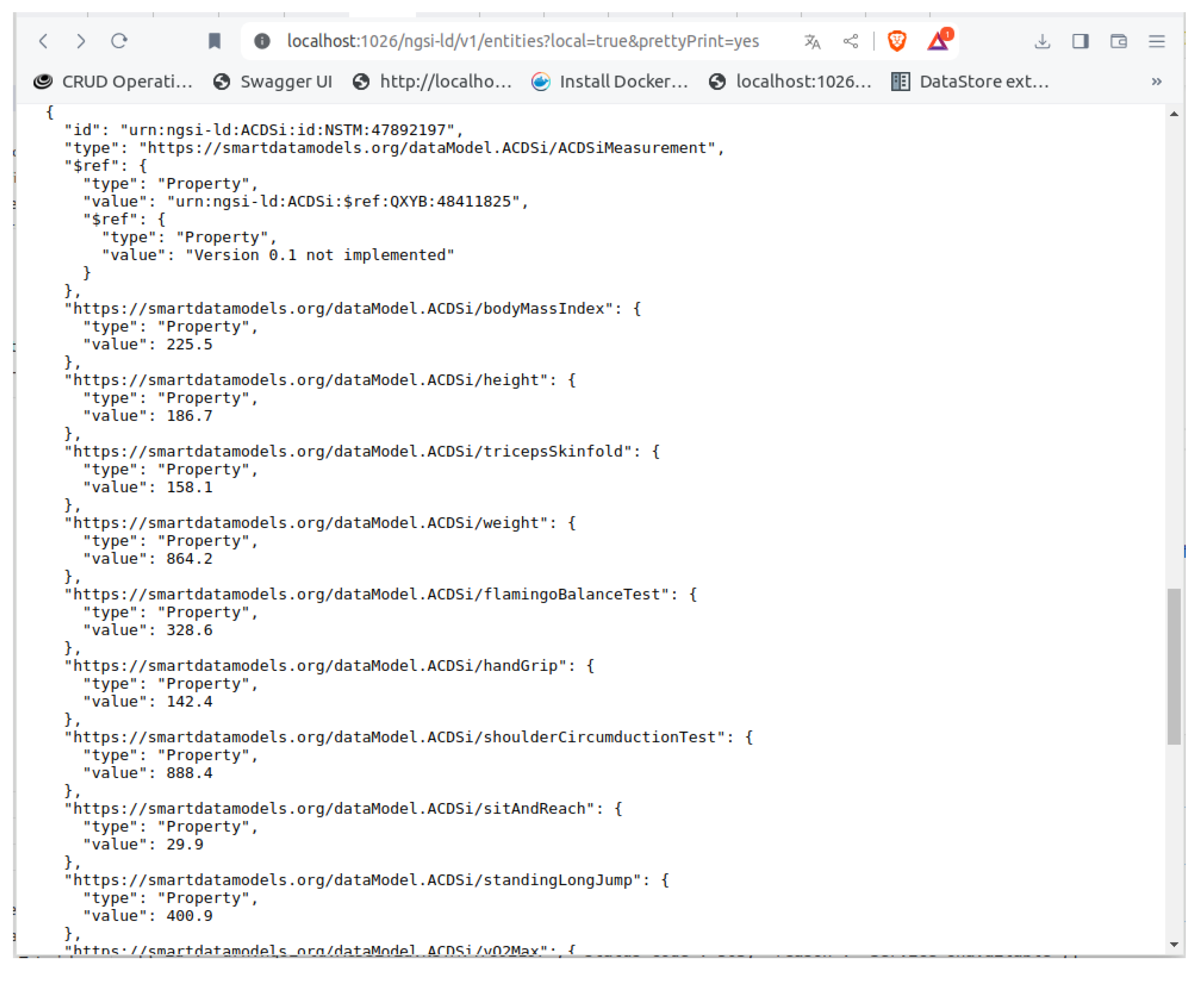This screenshot has width=1204, height=981.
Task: Bookmark this page with bookmark icon
Action: (x=214, y=41)
